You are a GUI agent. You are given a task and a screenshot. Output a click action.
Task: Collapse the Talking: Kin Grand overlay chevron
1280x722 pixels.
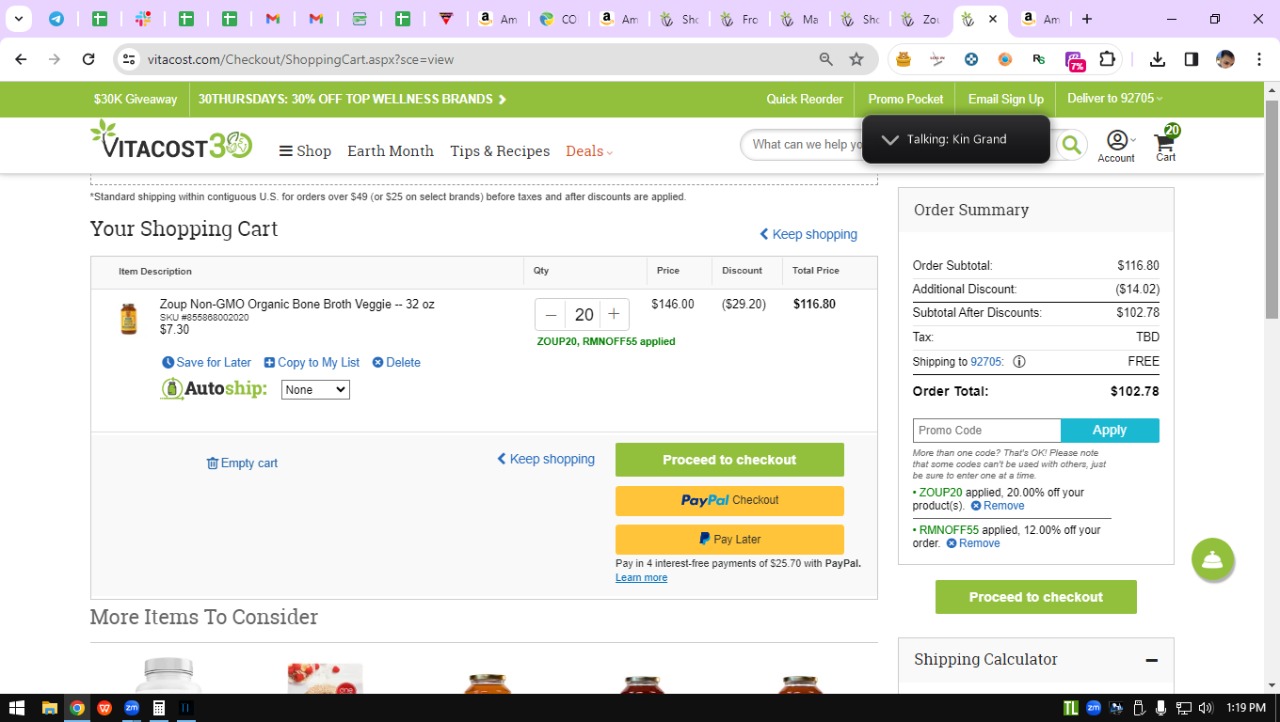(889, 140)
